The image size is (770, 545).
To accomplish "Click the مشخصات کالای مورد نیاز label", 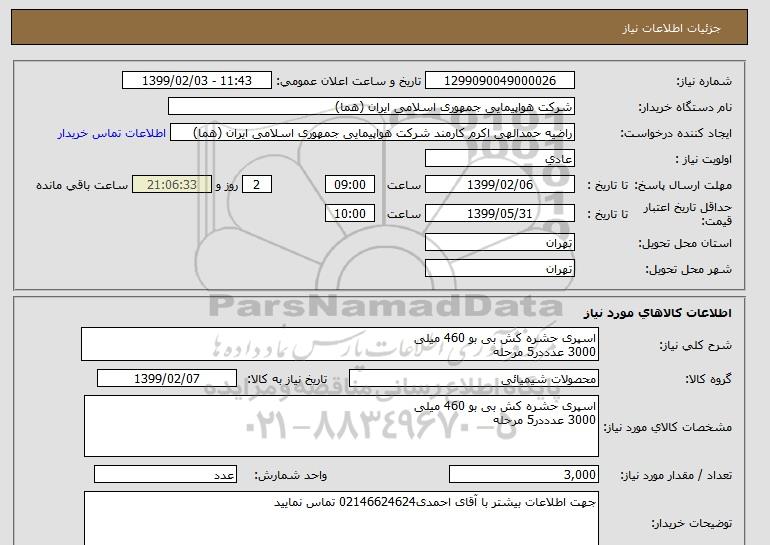I will [x=668, y=427].
